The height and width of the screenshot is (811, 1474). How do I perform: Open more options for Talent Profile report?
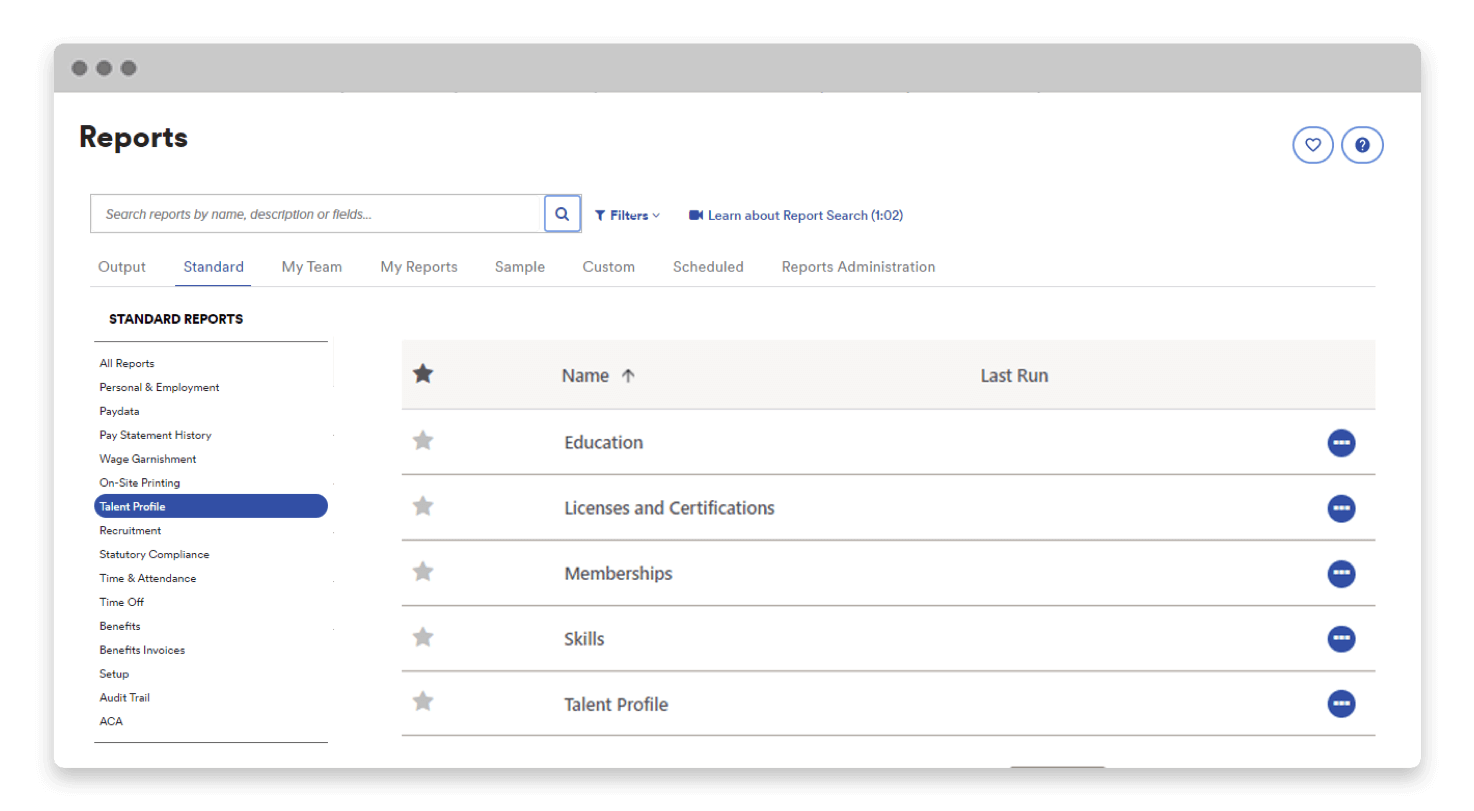(x=1341, y=704)
